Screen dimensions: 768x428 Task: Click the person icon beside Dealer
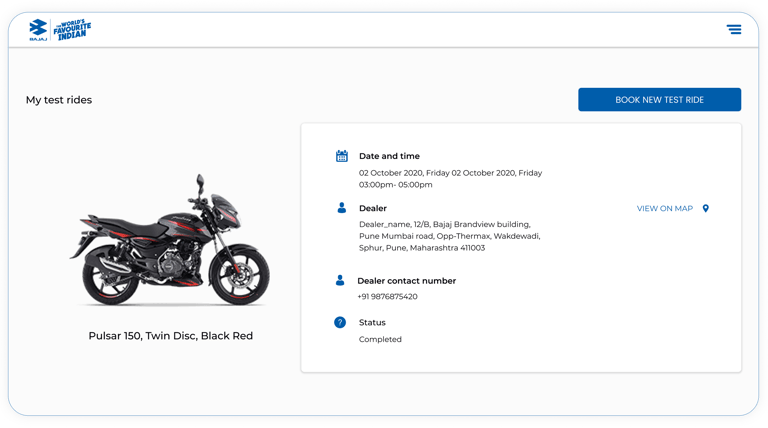click(342, 208)
